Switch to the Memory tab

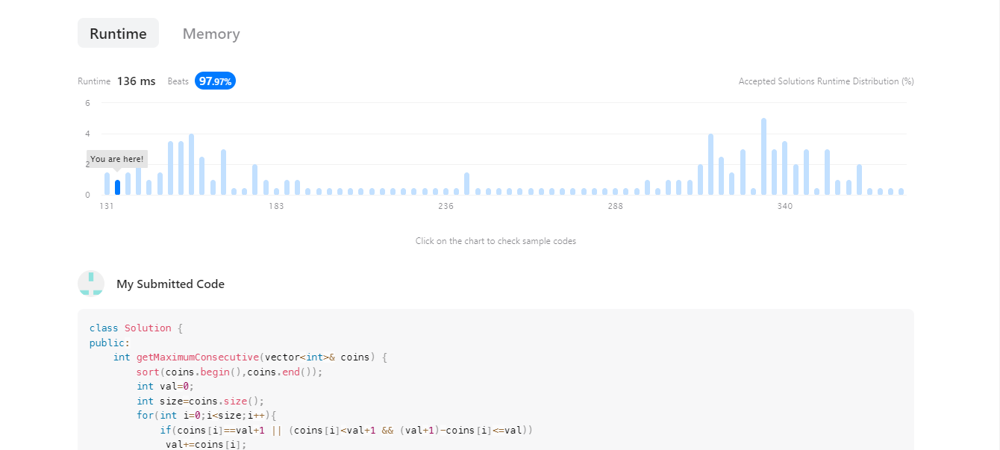tap(211, 34)
